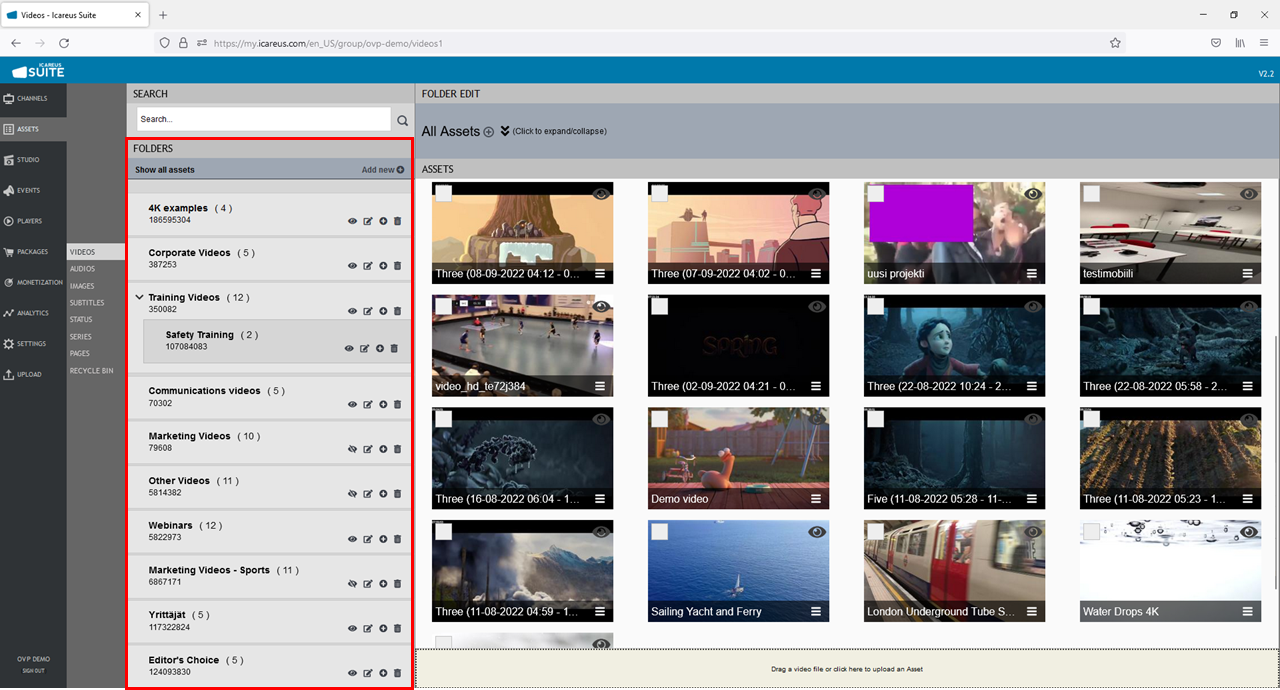Open the Water Drops 4K options menu
Viewport: 1280px width, 690px height.
pyautogui.click(x=1247, y=612)
